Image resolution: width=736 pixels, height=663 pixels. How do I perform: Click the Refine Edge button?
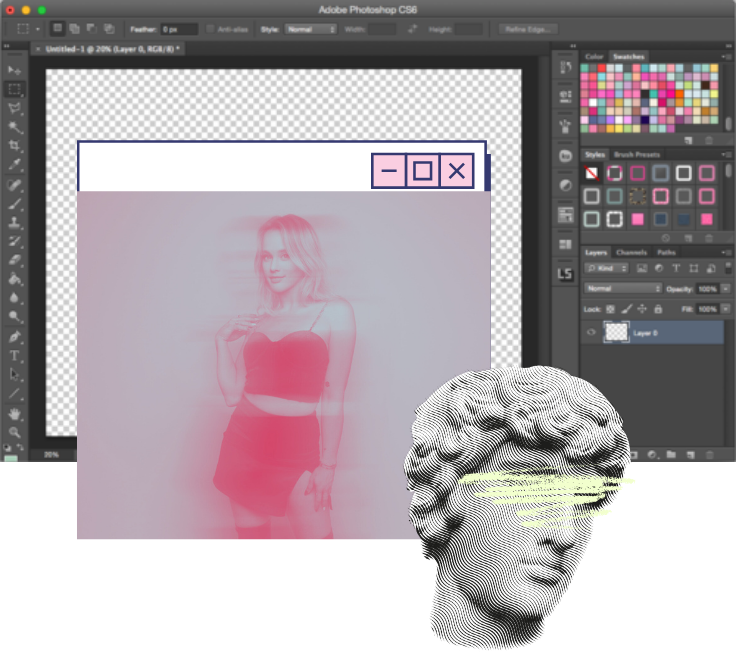528,29
